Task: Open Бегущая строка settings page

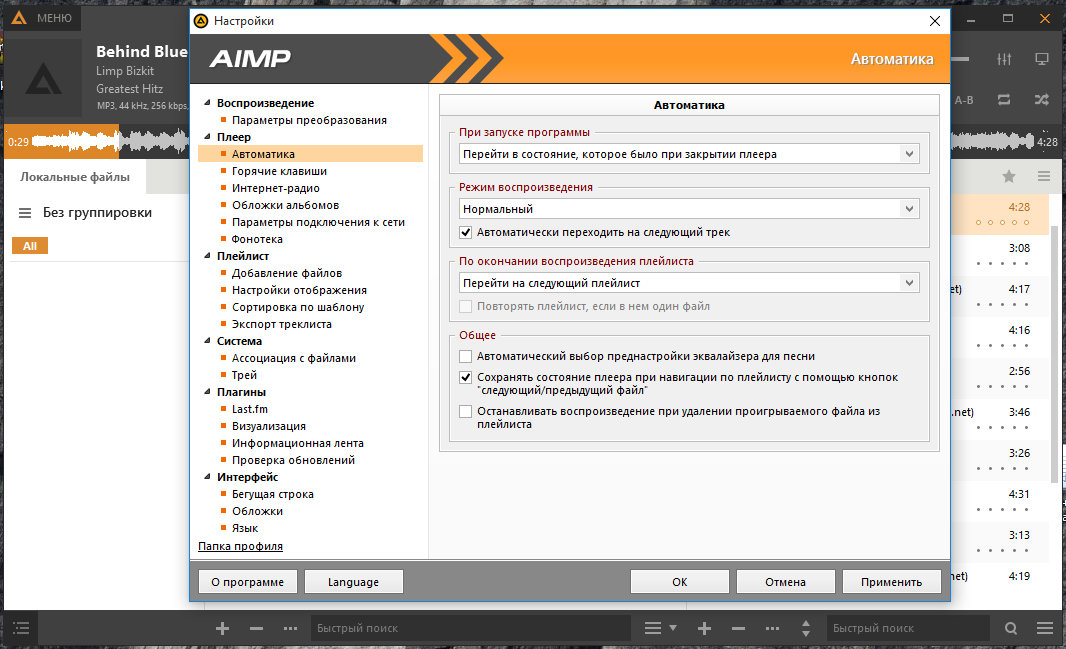Action: 273,494
